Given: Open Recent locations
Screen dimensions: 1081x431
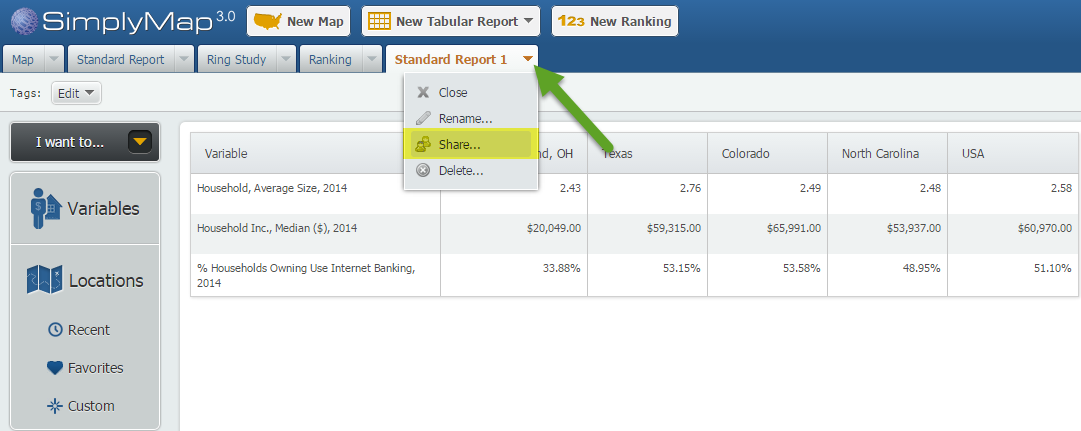Looking at the screenshot, I should (x=79, y=330).
